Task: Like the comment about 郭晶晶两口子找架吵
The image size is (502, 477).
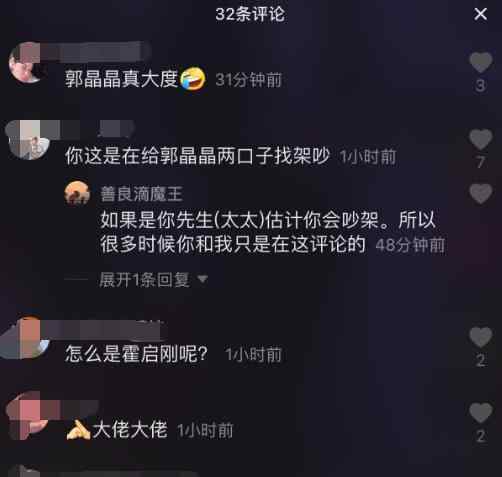Action: (x=481, y=139)
